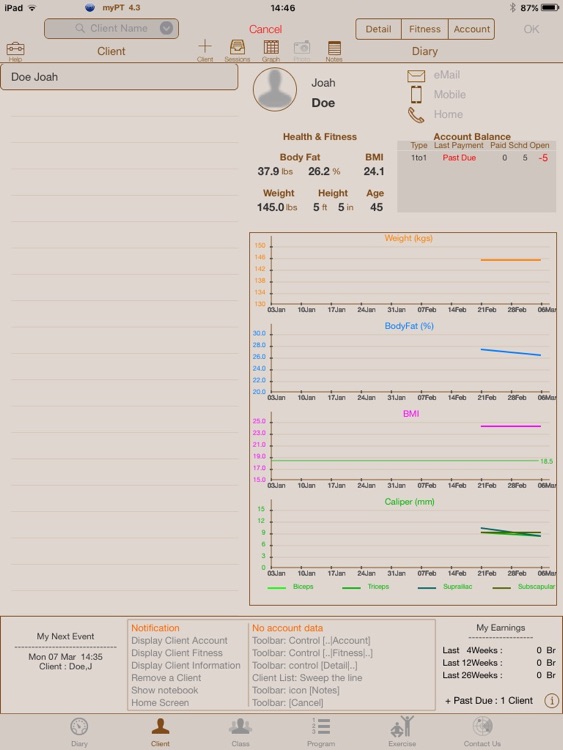Tap the client profile photo placeholder
The height and width of the screenshot is (750, 563).
click(275, 89)
